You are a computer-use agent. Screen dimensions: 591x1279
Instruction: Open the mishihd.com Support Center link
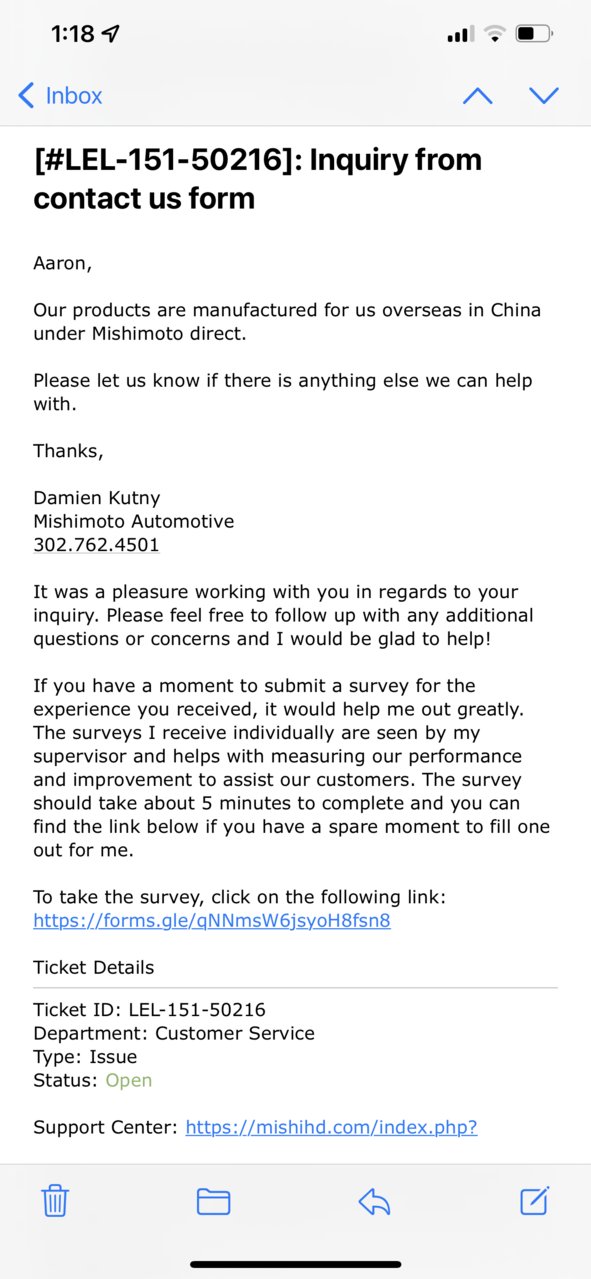click(331, 1127)
